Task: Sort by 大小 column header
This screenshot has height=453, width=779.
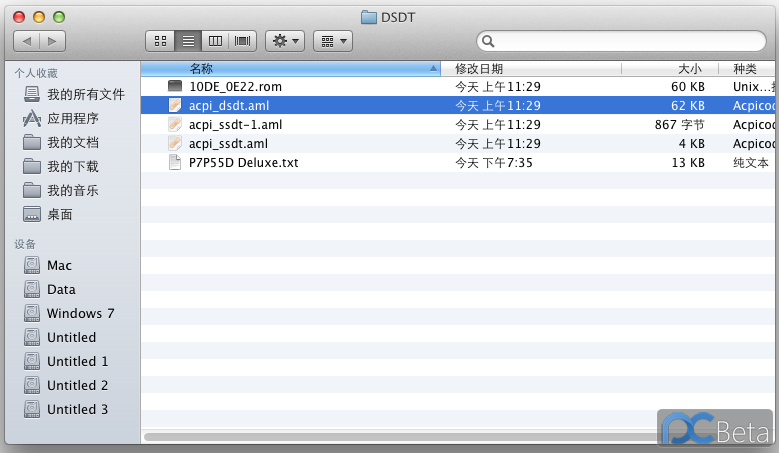Action: (670, 69)
